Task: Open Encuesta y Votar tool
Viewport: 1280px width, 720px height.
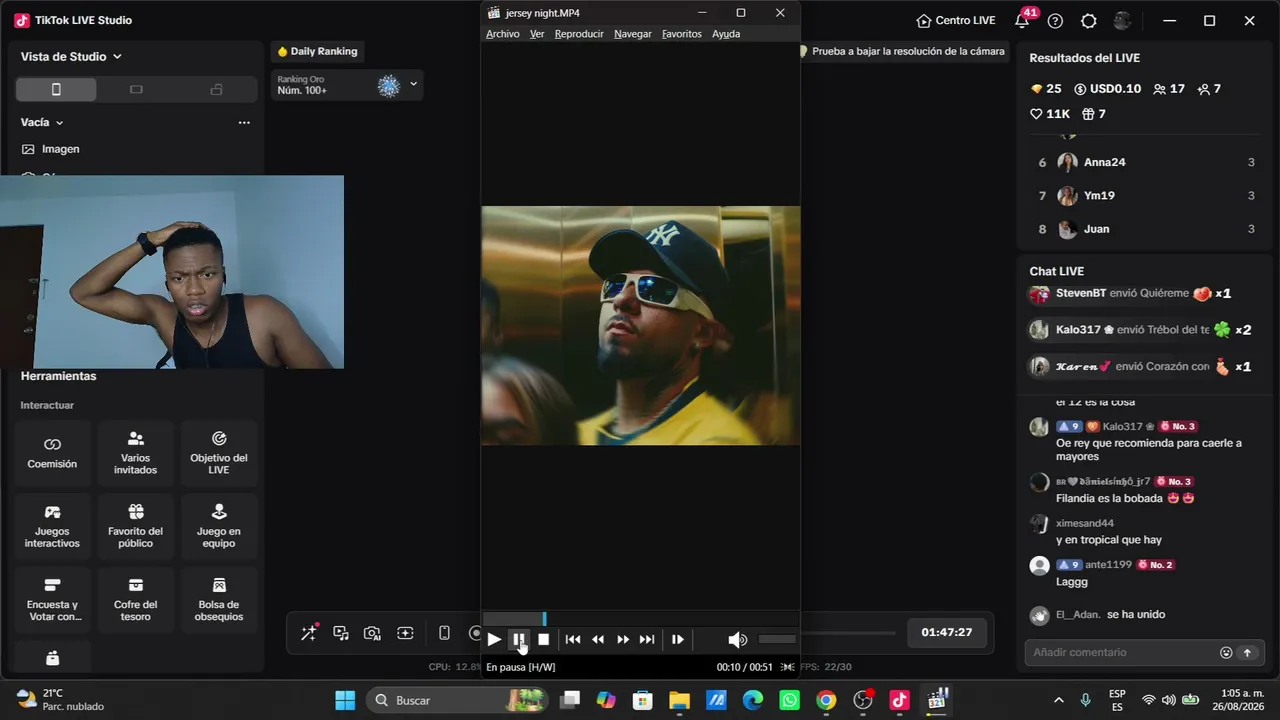Action: click(x=52, y=598)
